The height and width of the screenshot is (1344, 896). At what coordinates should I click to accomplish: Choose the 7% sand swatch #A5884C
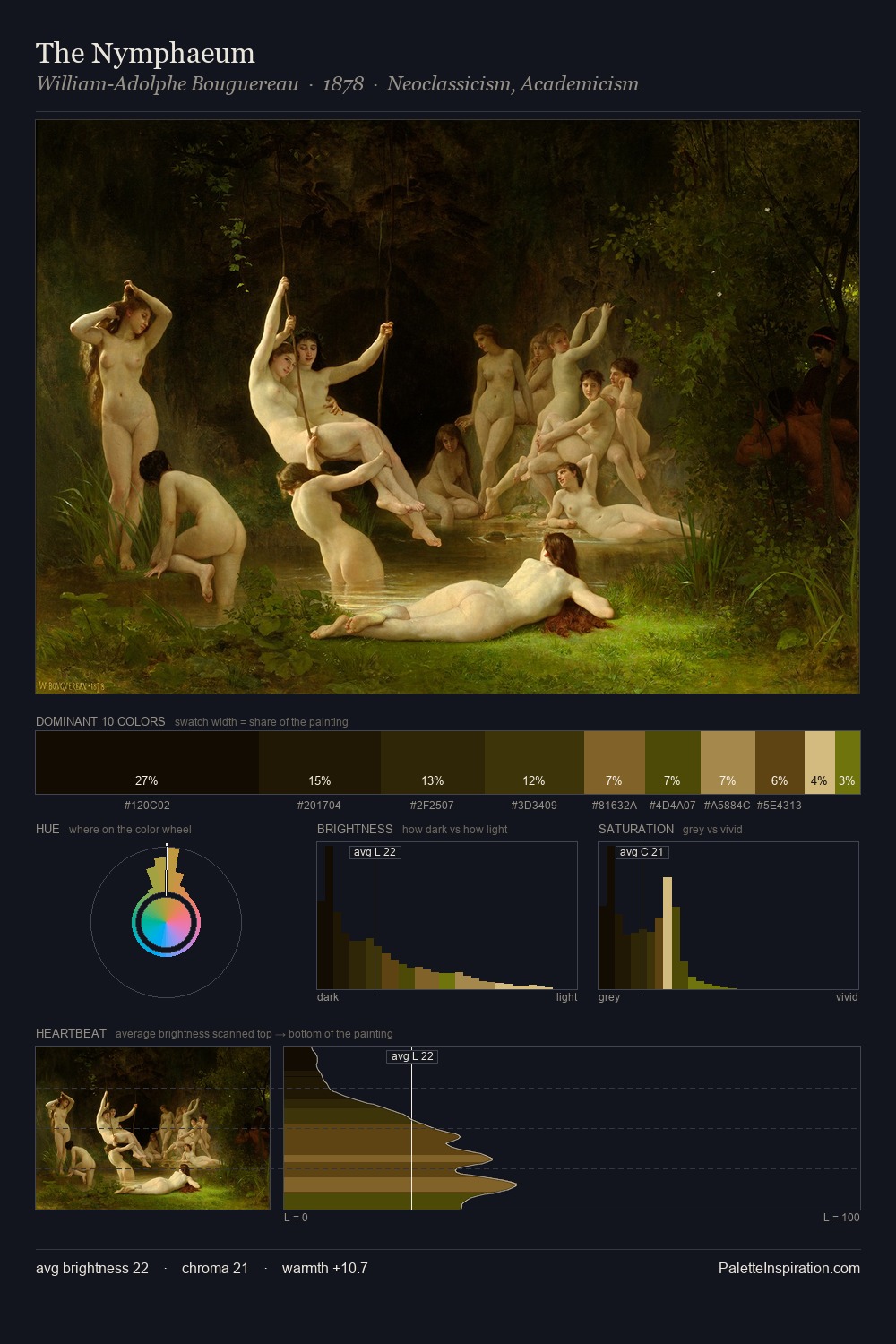(728, 762)
